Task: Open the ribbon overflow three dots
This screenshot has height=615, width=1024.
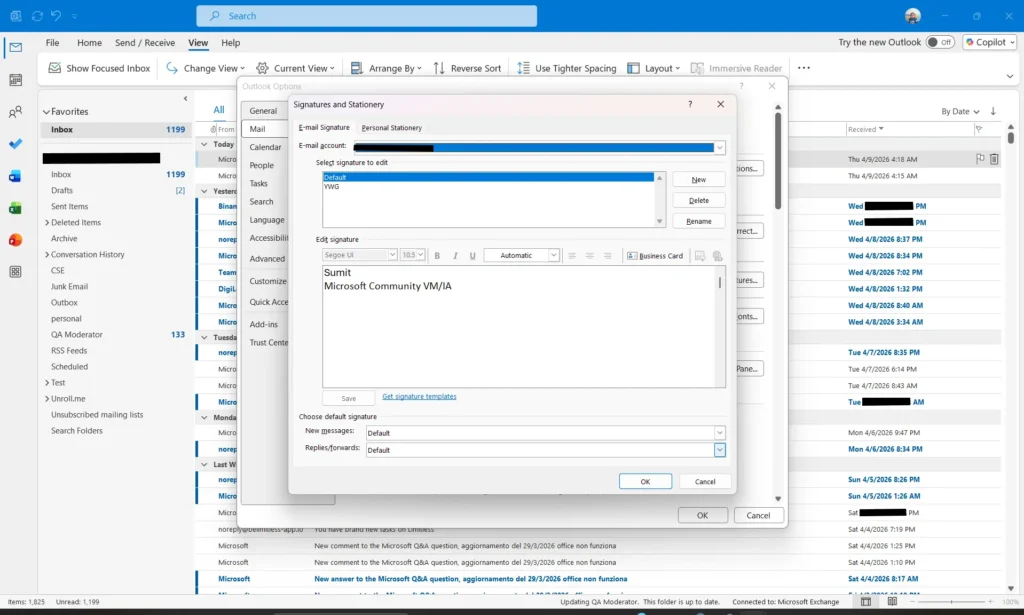Action: (x=804, y=68)
